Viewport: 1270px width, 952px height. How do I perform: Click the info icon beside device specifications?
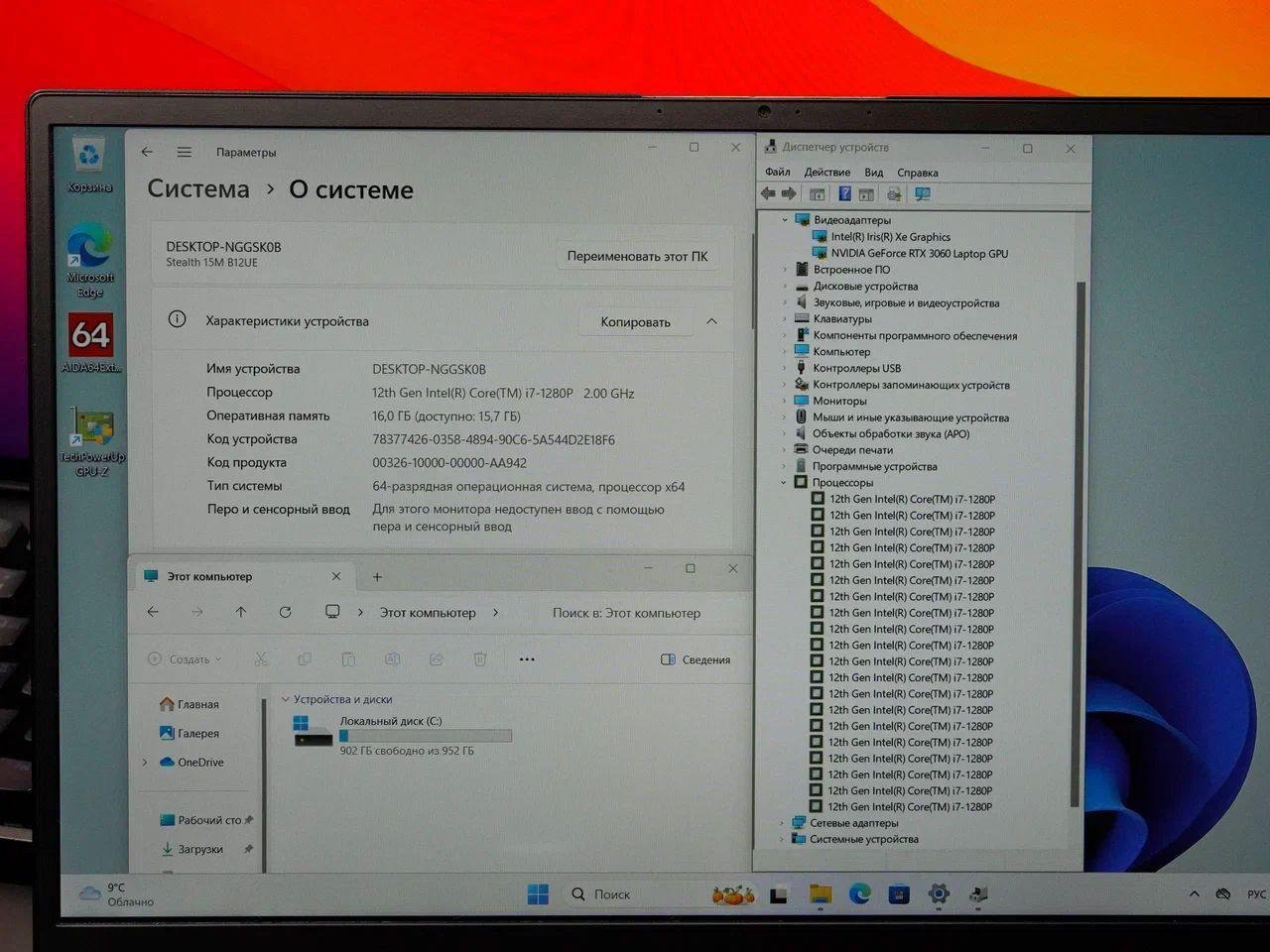(177, 319)
